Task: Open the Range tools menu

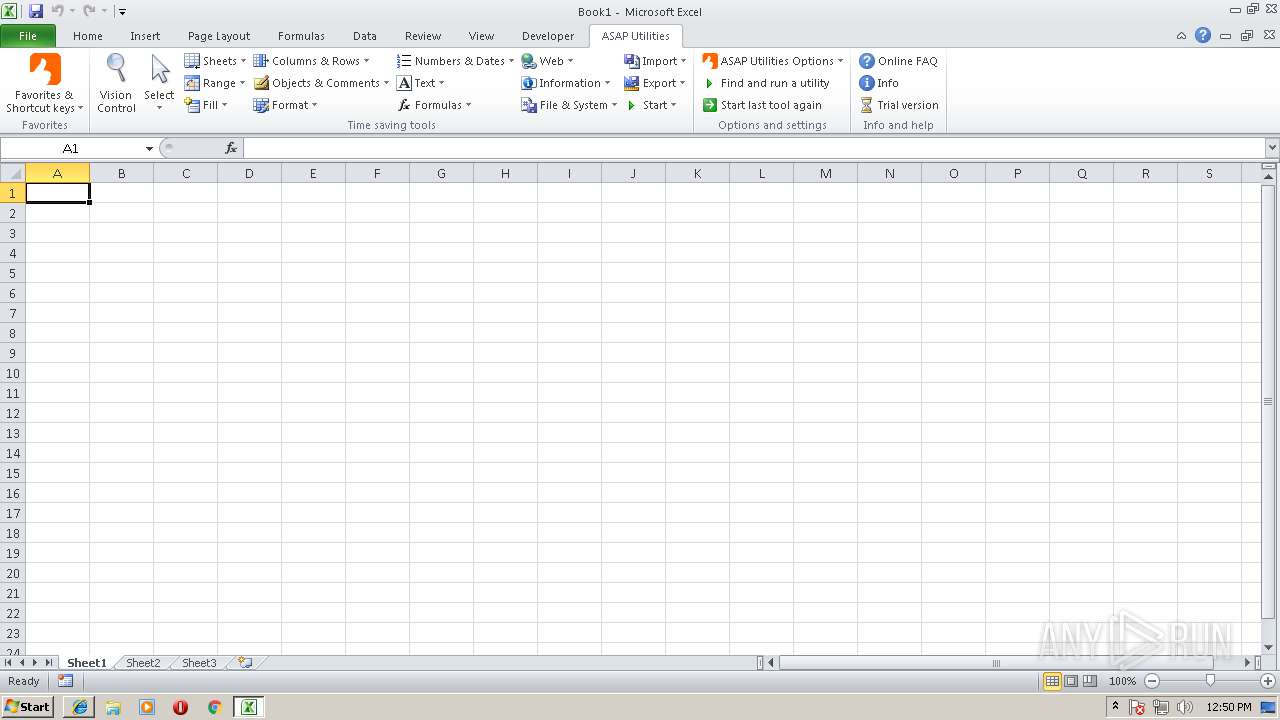Action: (x=215, y=83)
